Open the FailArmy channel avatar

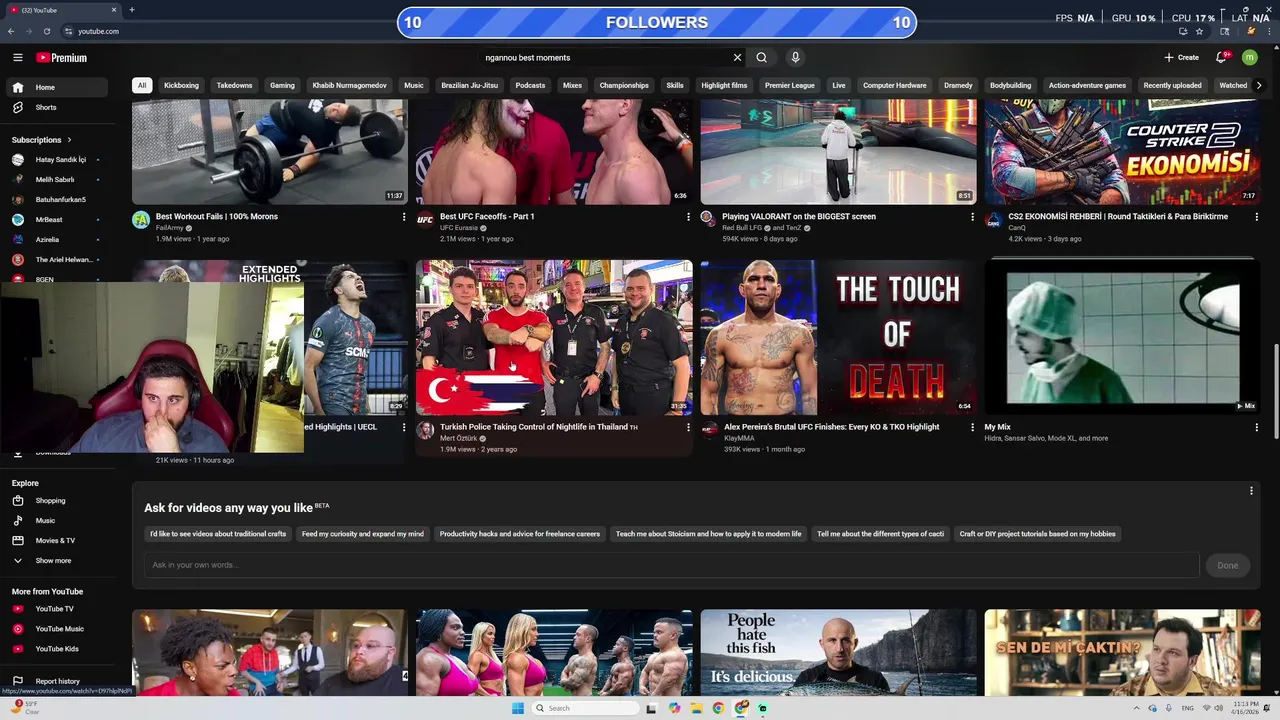[x=141, y=220]
